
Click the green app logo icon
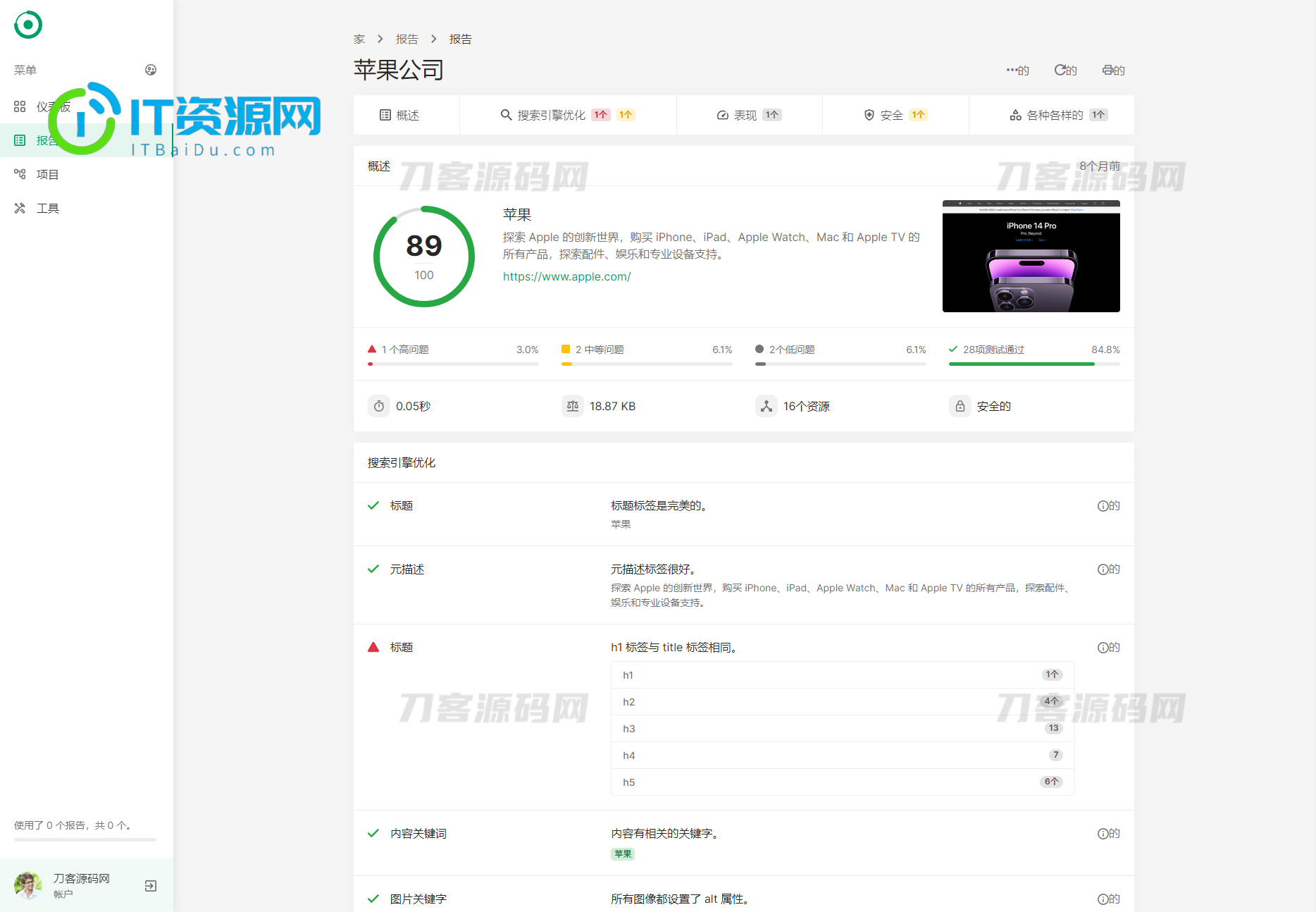[x=28, y=25]
